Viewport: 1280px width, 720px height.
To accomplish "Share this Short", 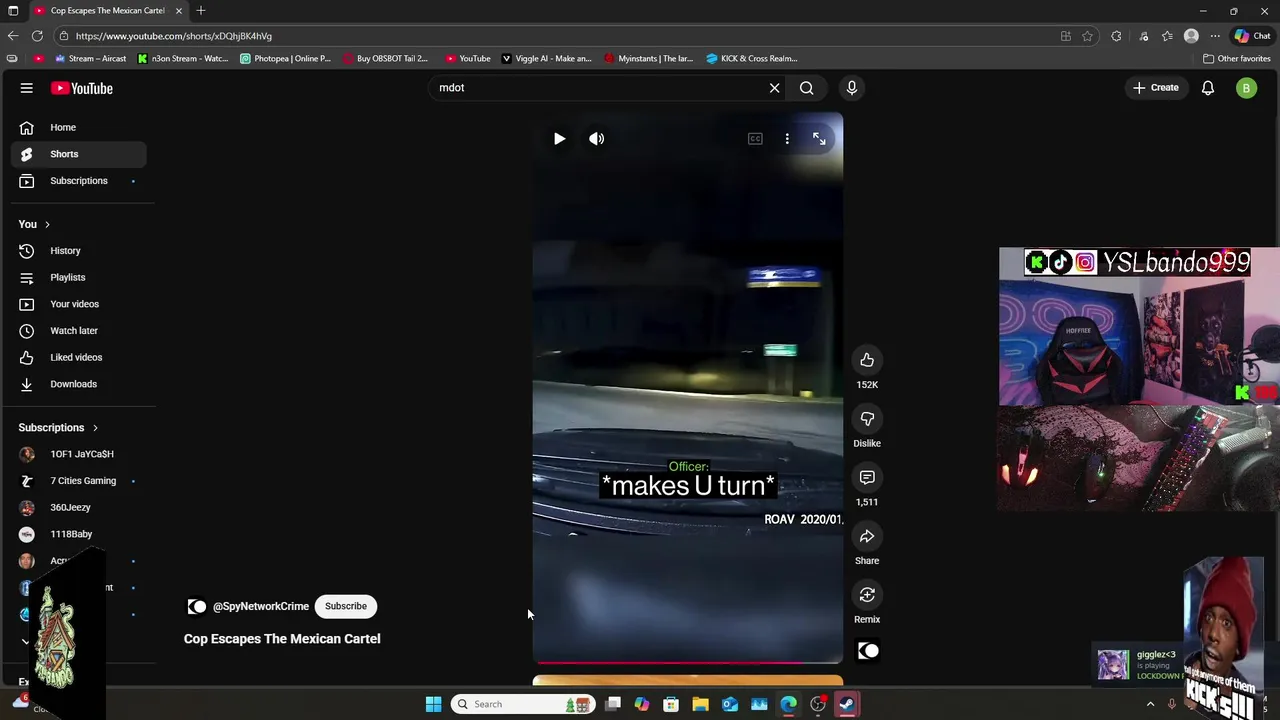I will (867, 536).
